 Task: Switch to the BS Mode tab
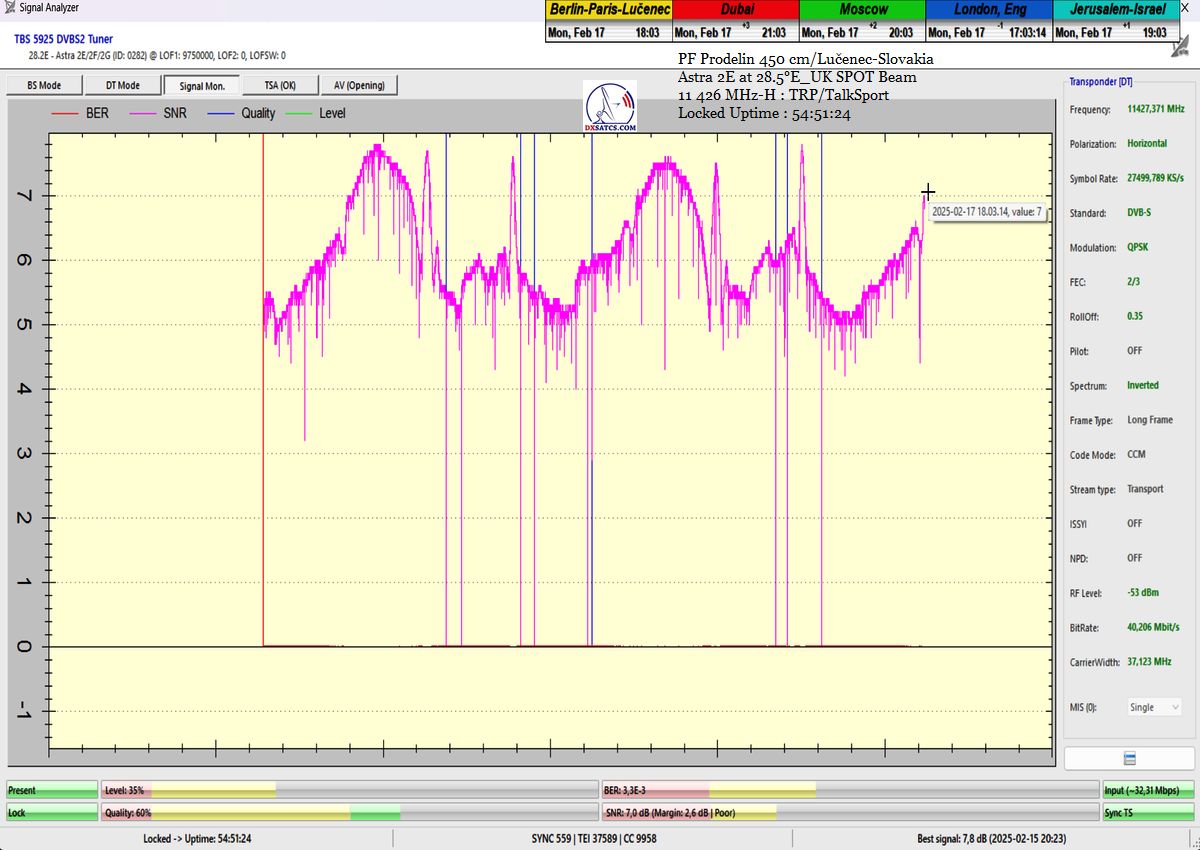pyautogui.click(x=43, y=86)
